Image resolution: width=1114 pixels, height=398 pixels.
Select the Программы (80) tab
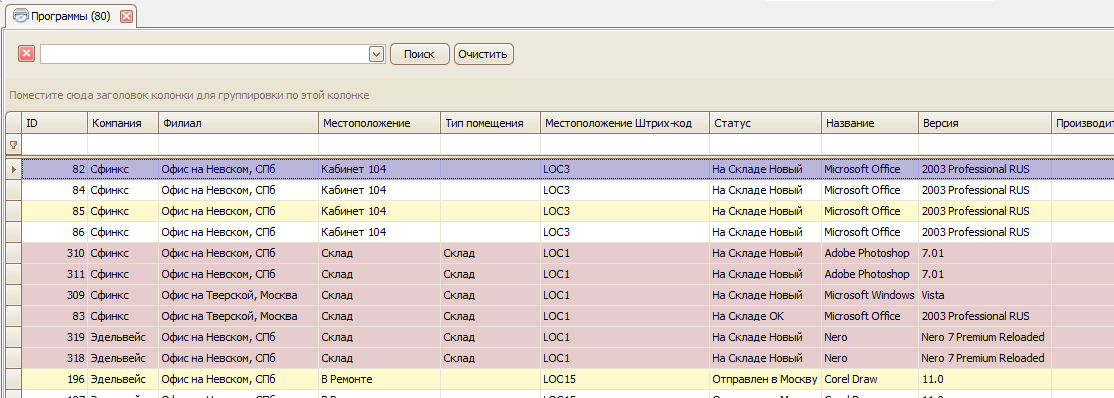pos(70,16)
